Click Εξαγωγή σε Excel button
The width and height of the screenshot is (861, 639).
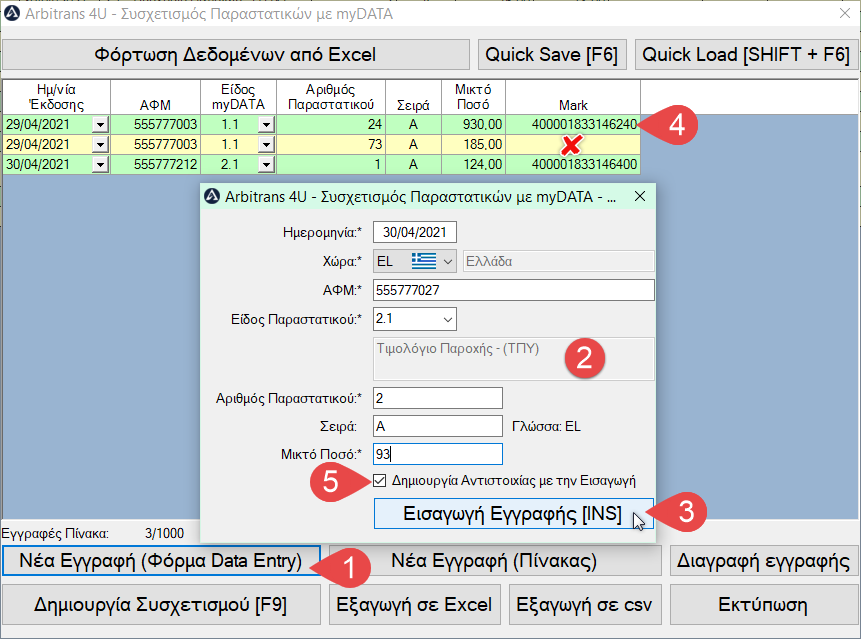pyautogui.click(x=415, y=604)
